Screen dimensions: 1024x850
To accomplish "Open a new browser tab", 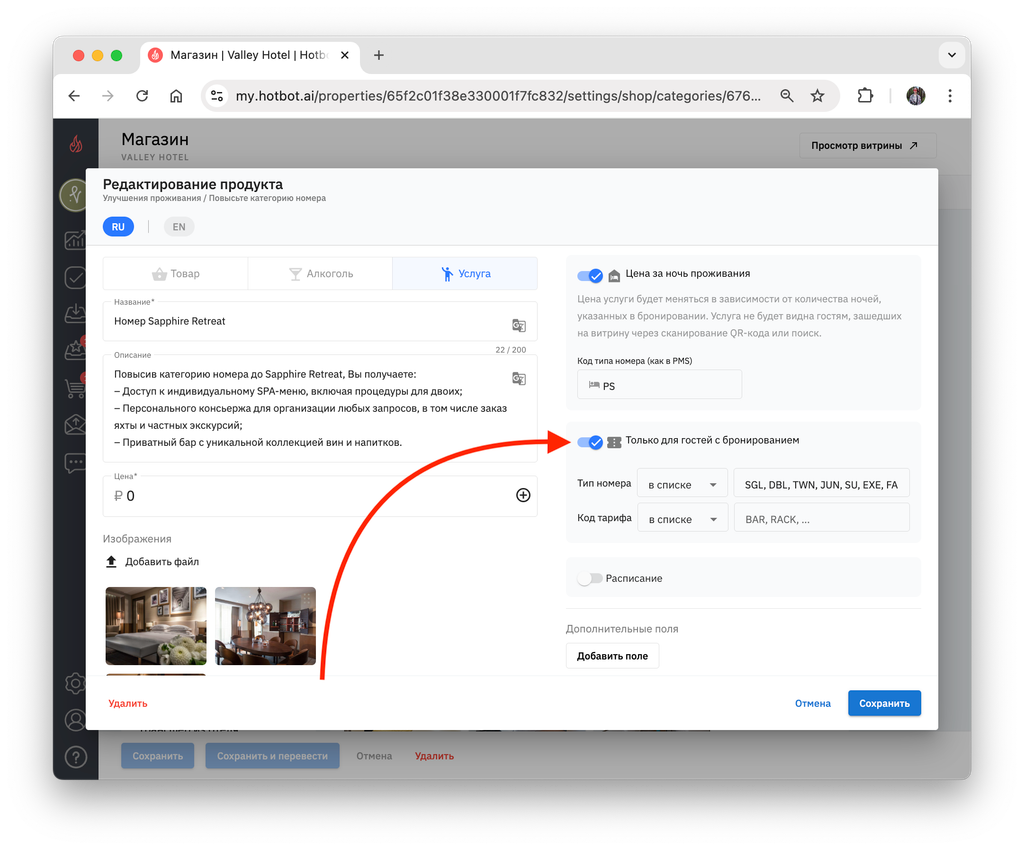I will (x=379, y=55).
